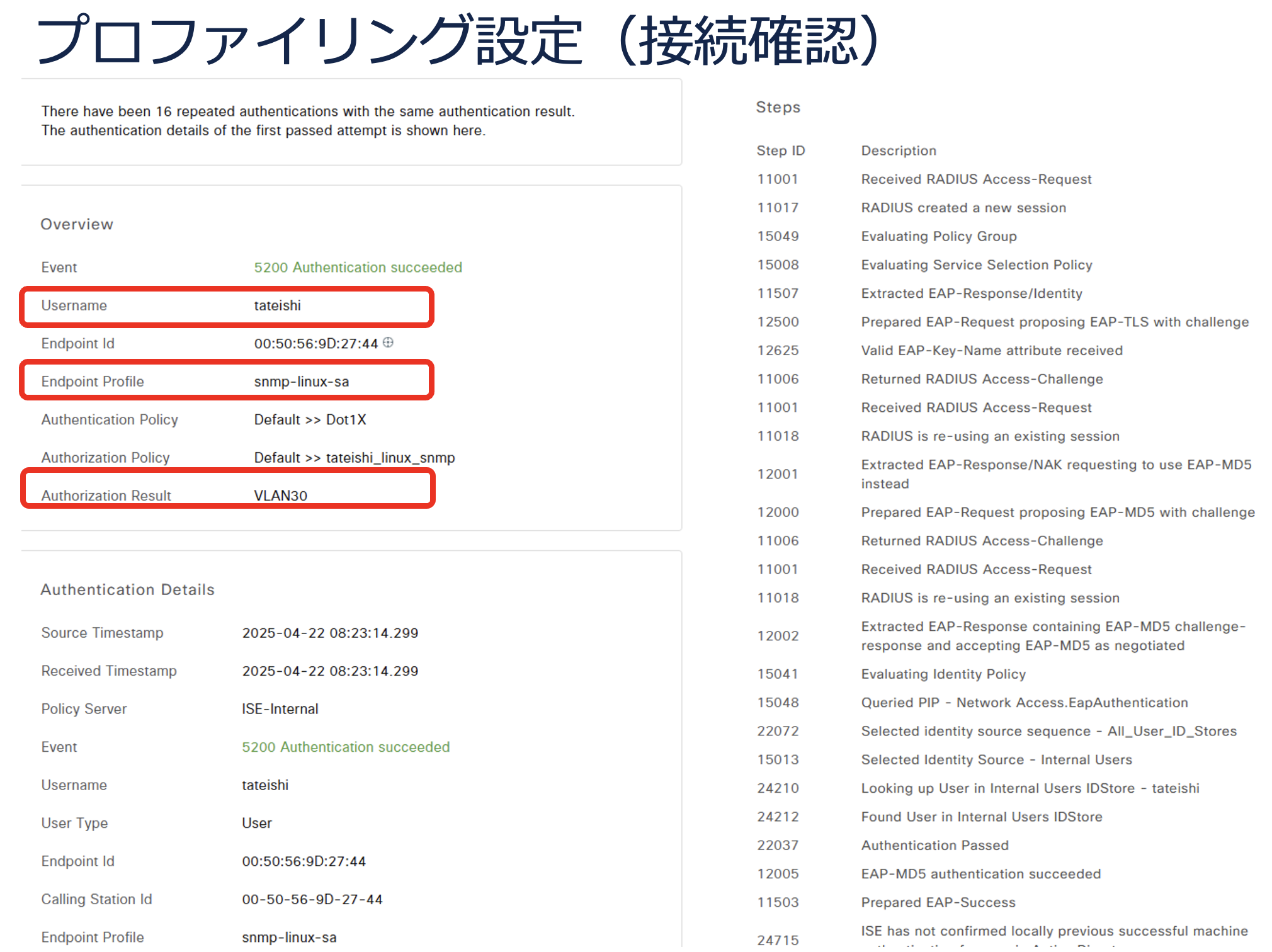
Task: Select the Username value tateishi in Overview
Action: pyautogui.click(x=277, y=305)
